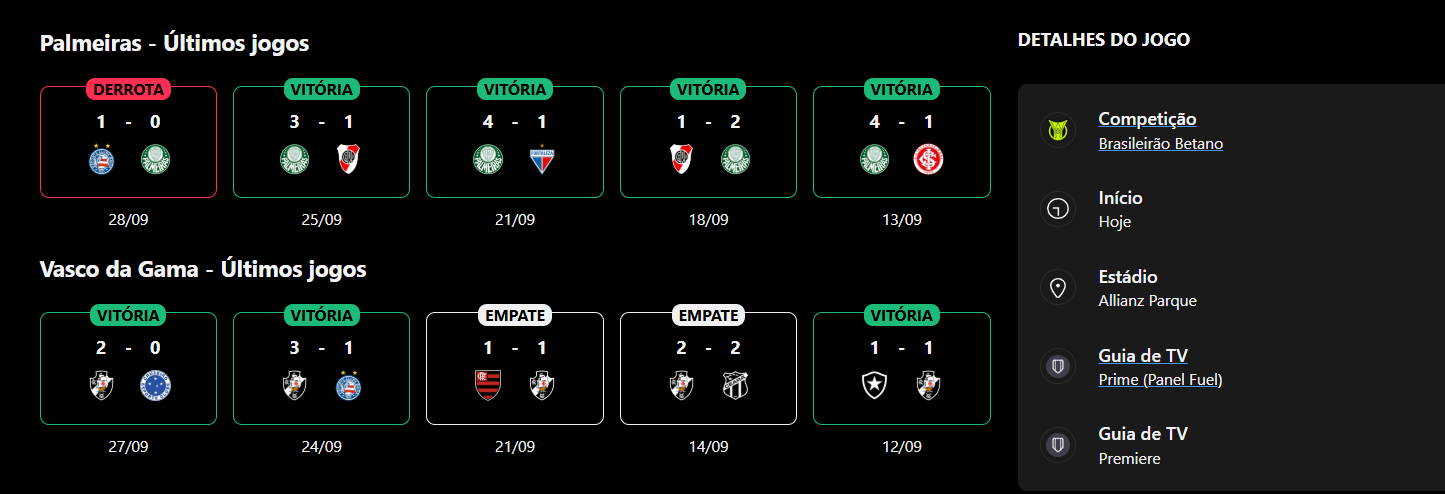Click the Bahia crest in the 28/09 match

tap(101, 159)
